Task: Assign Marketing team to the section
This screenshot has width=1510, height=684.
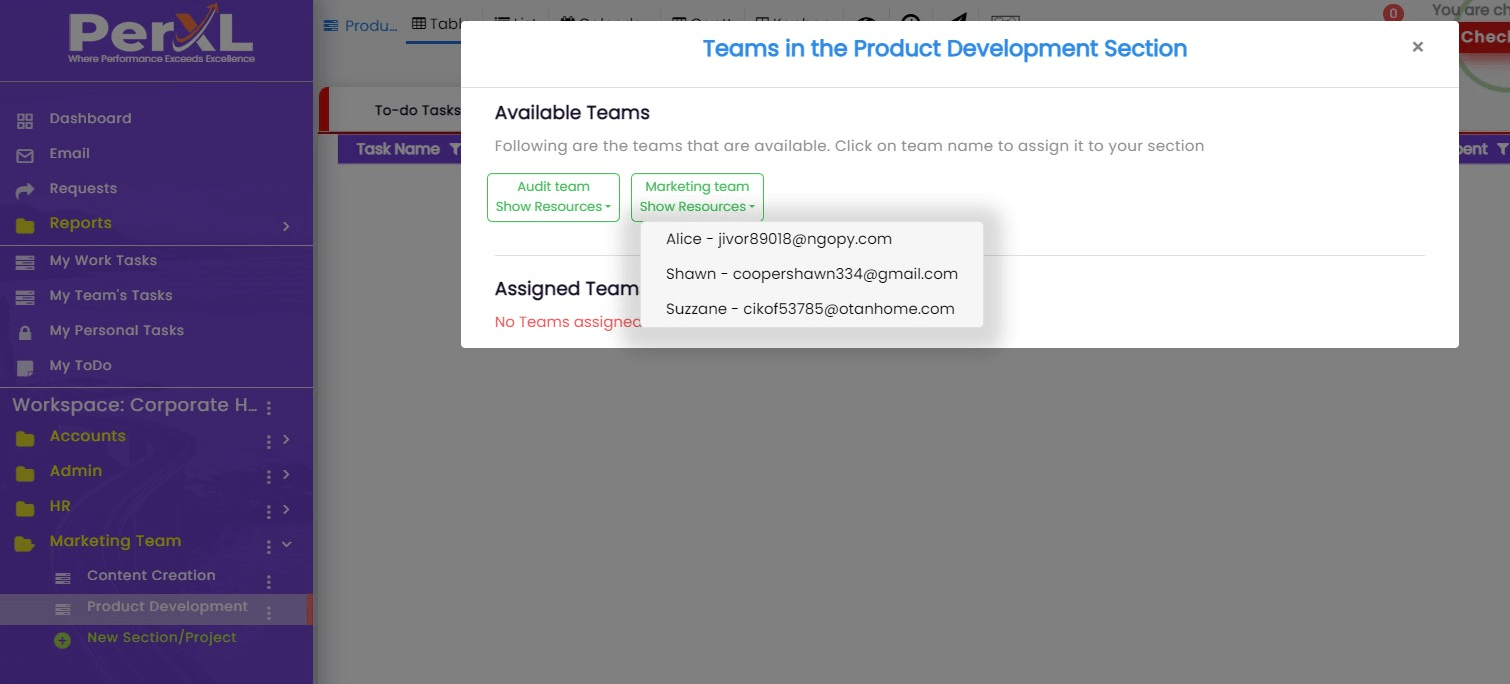Action: (697, 186)
